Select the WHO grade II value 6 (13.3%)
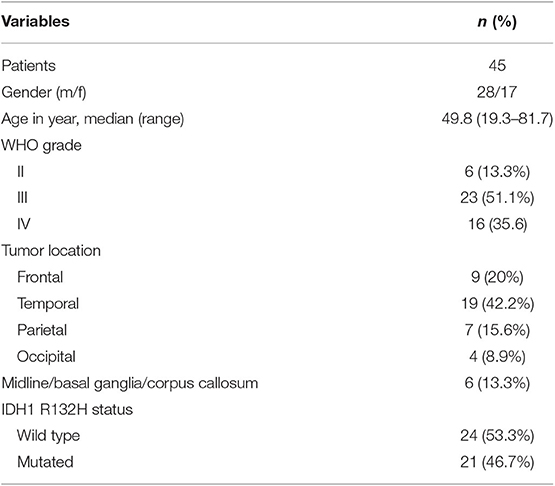The height and width of the screenshot is (486, 555). pyautogui.click(x=497, y=172)
